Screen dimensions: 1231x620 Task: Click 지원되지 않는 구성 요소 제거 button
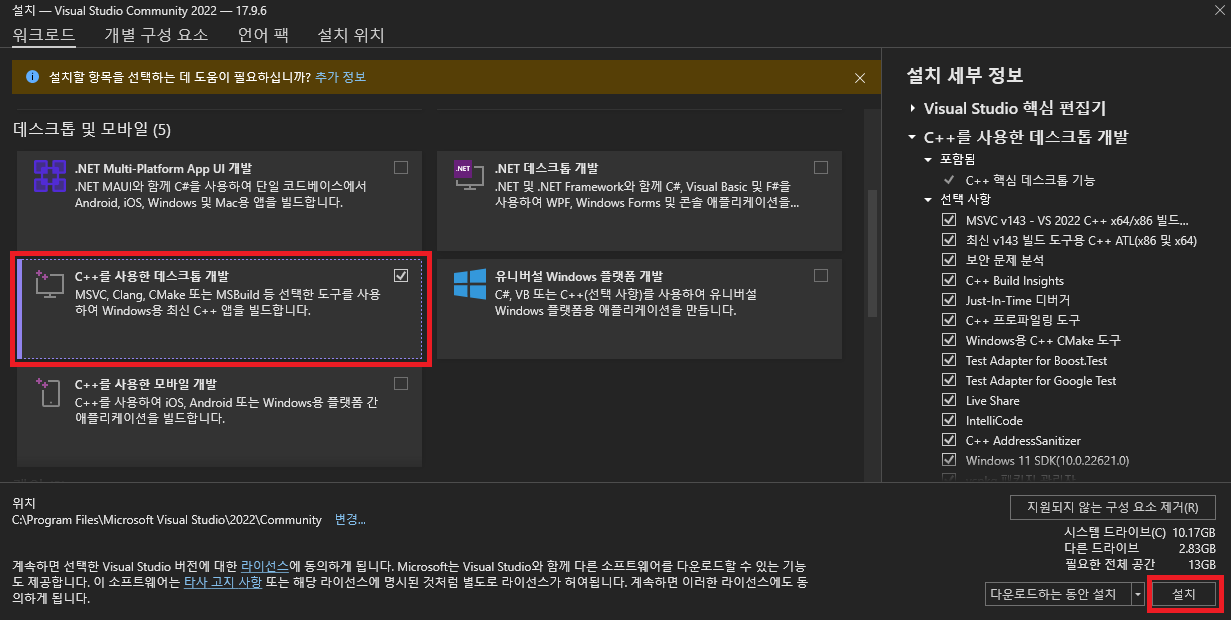[x=1113, y=506]
